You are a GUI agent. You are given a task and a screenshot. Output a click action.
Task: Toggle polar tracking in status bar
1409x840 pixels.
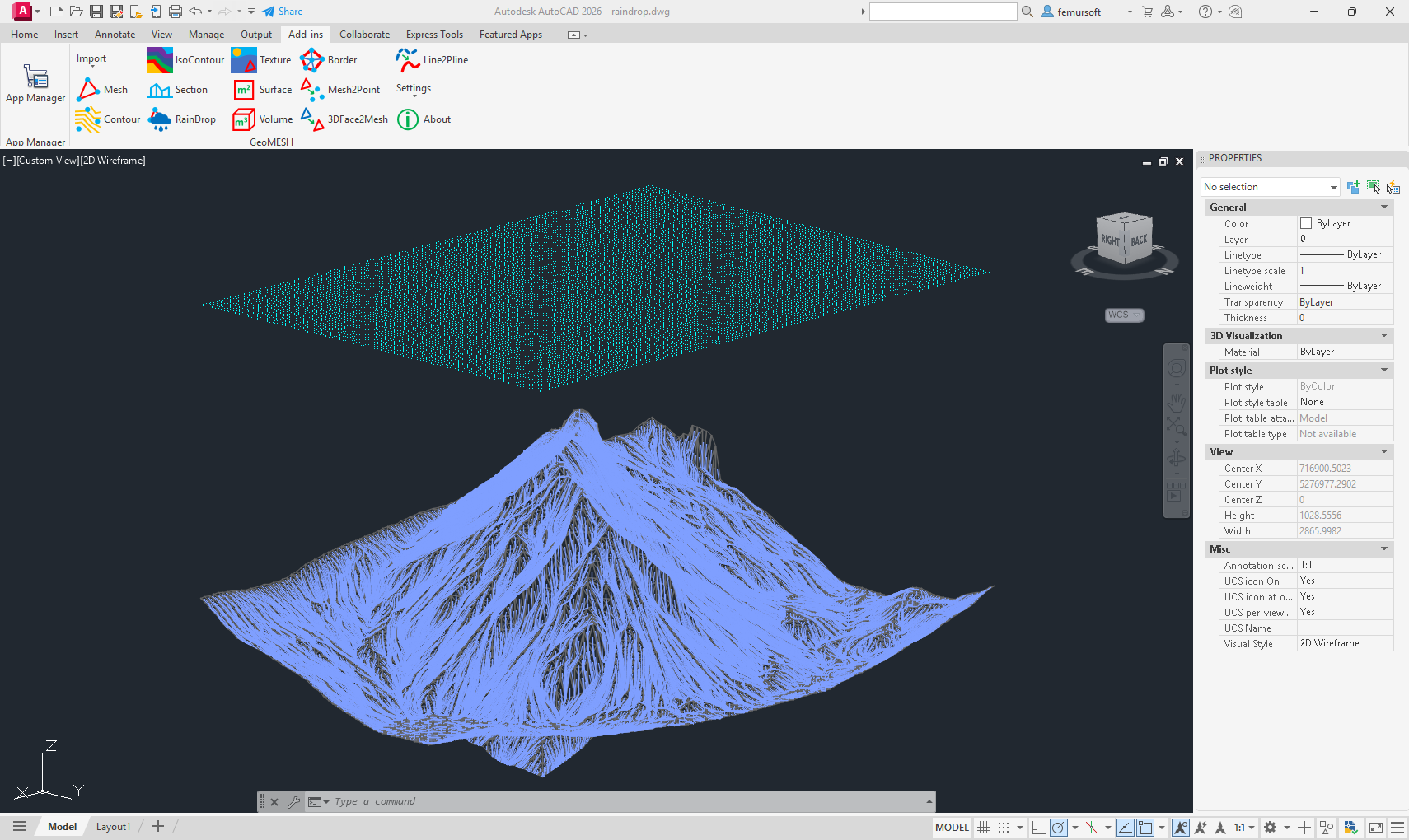[1059, 828]
